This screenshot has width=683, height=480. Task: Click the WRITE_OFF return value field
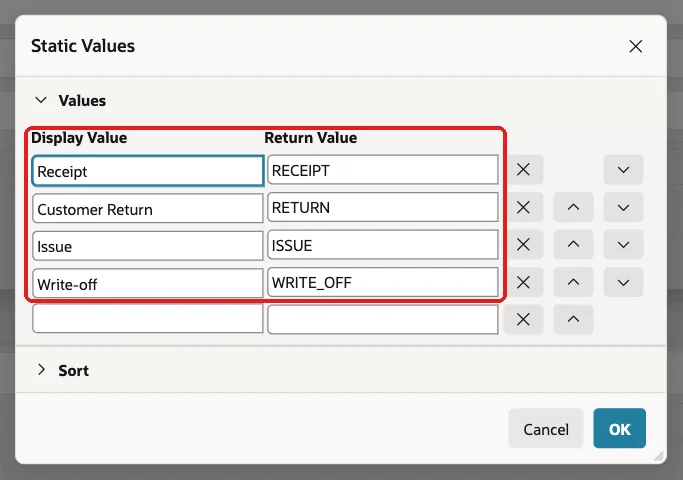click(x=382, y=282)
